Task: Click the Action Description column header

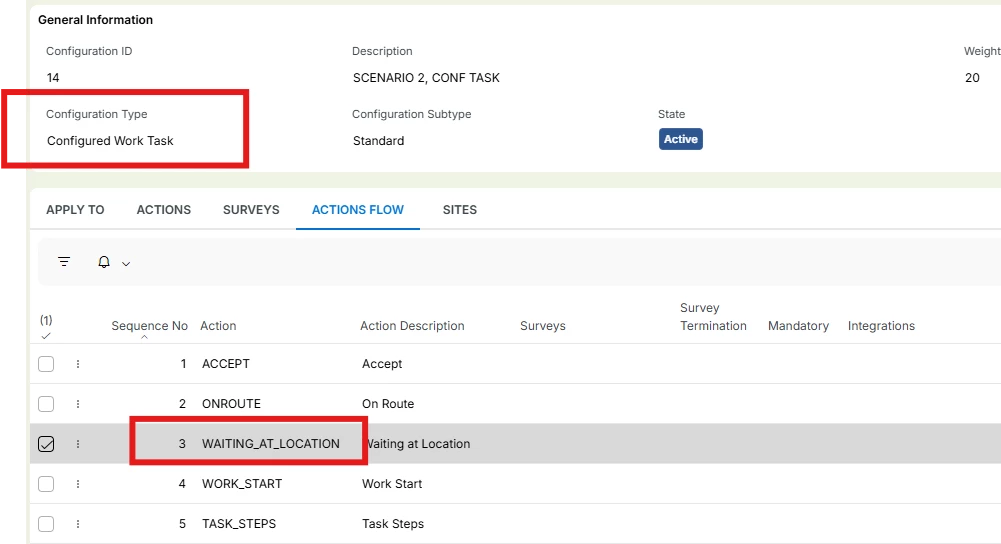Action: pos(412,326)
